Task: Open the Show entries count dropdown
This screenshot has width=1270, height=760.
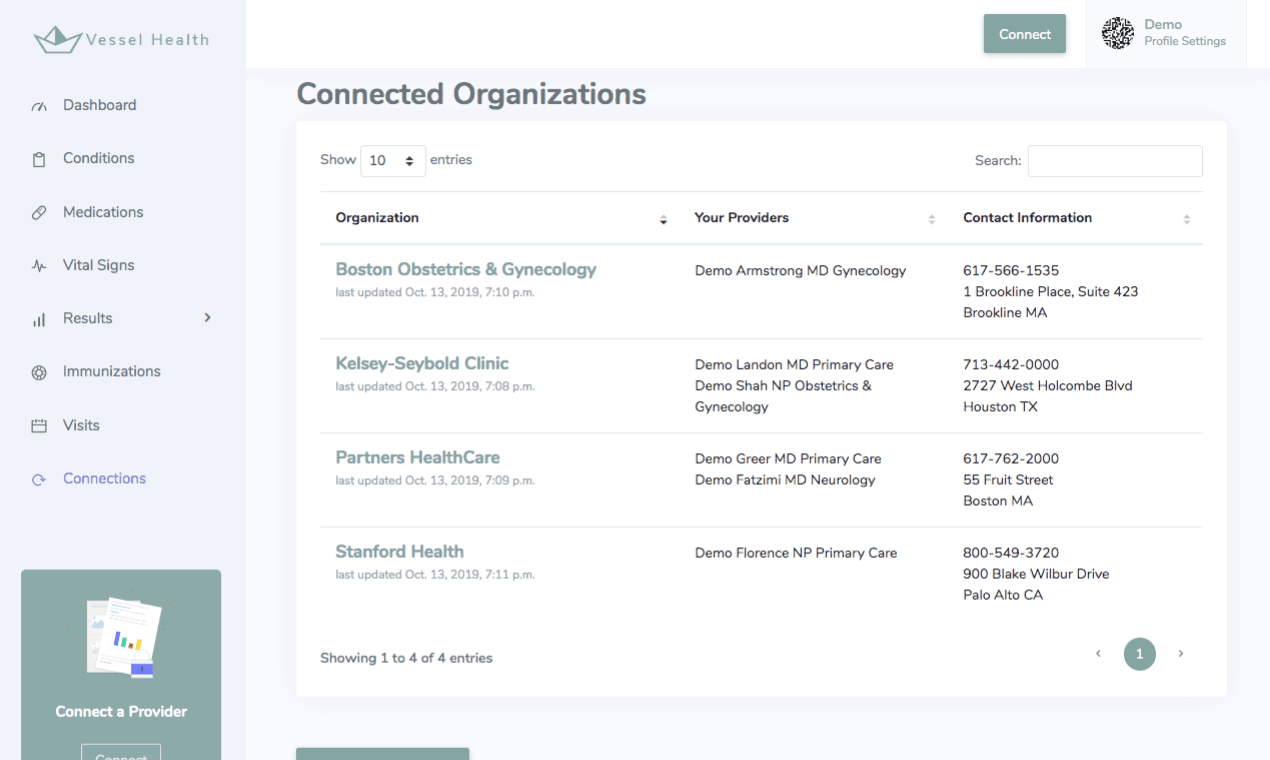Action: [x=393, y=160]
